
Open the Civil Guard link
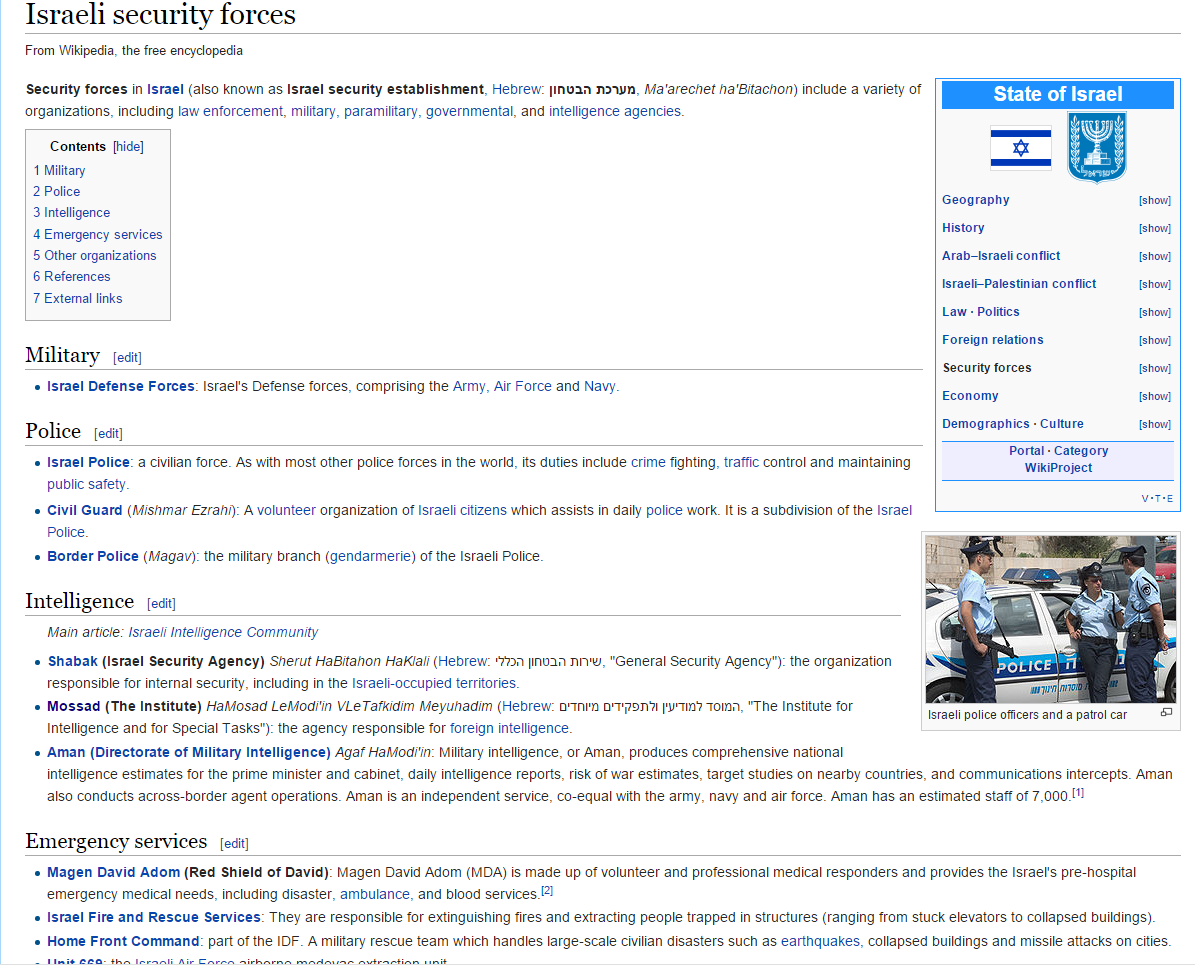(85, 511)
